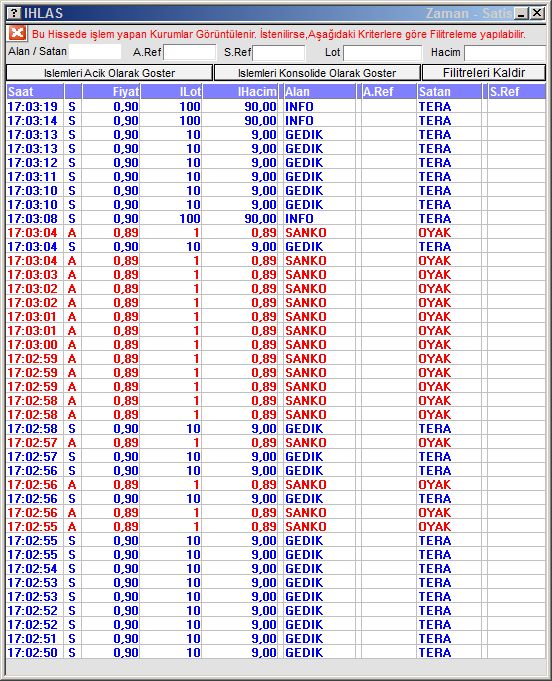Click the IHacim column header
The image size is (552, 681).
(x=240, y=92)
